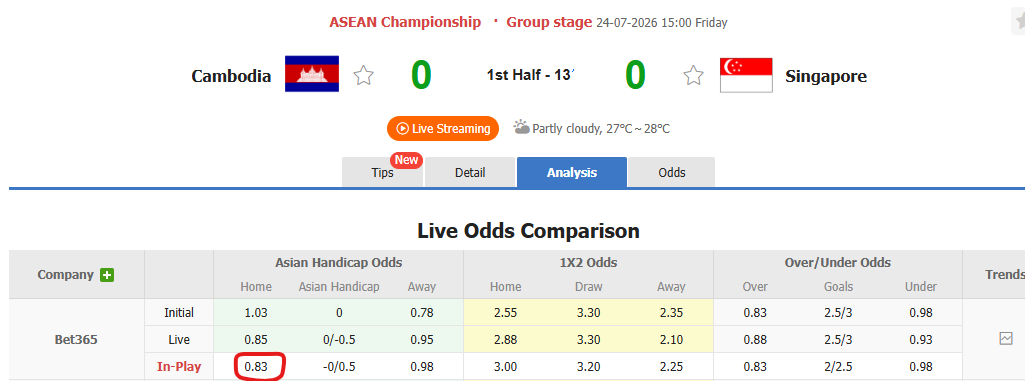Favorite Singapore with the star icon
1025x381 pixels.
click(694, 76)
